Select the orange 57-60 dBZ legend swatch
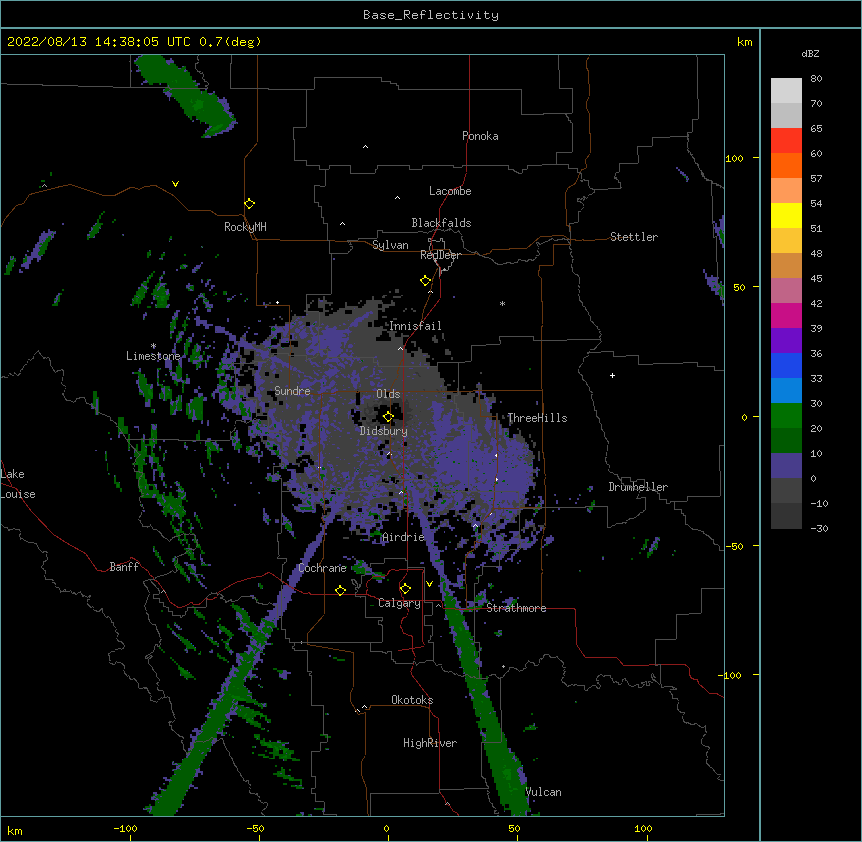Image resolution: width=862 pixels, height=842 pixels. click(x=786, y=166)
